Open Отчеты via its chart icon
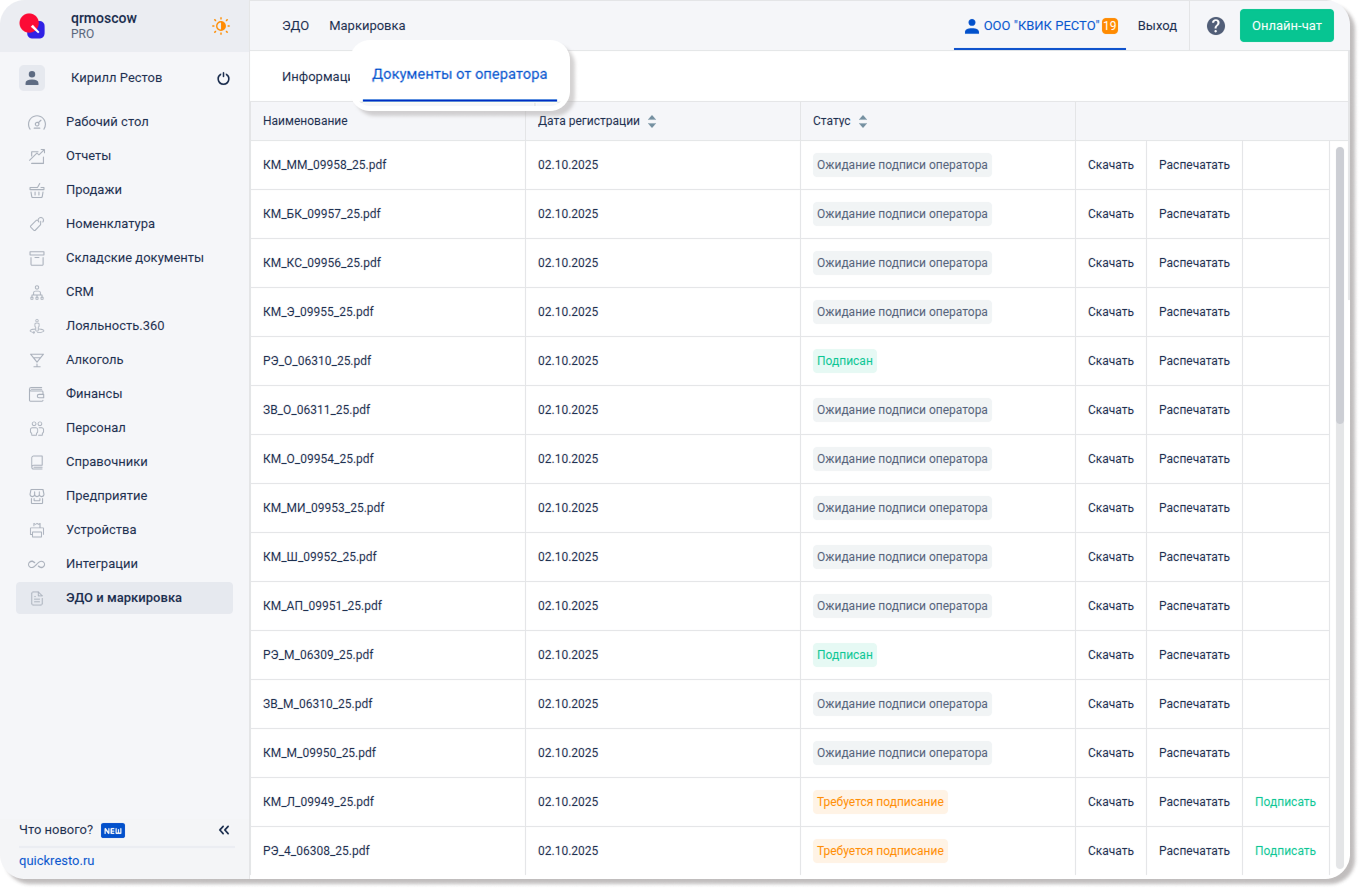1359x888 pixels. tap(37, 156)
